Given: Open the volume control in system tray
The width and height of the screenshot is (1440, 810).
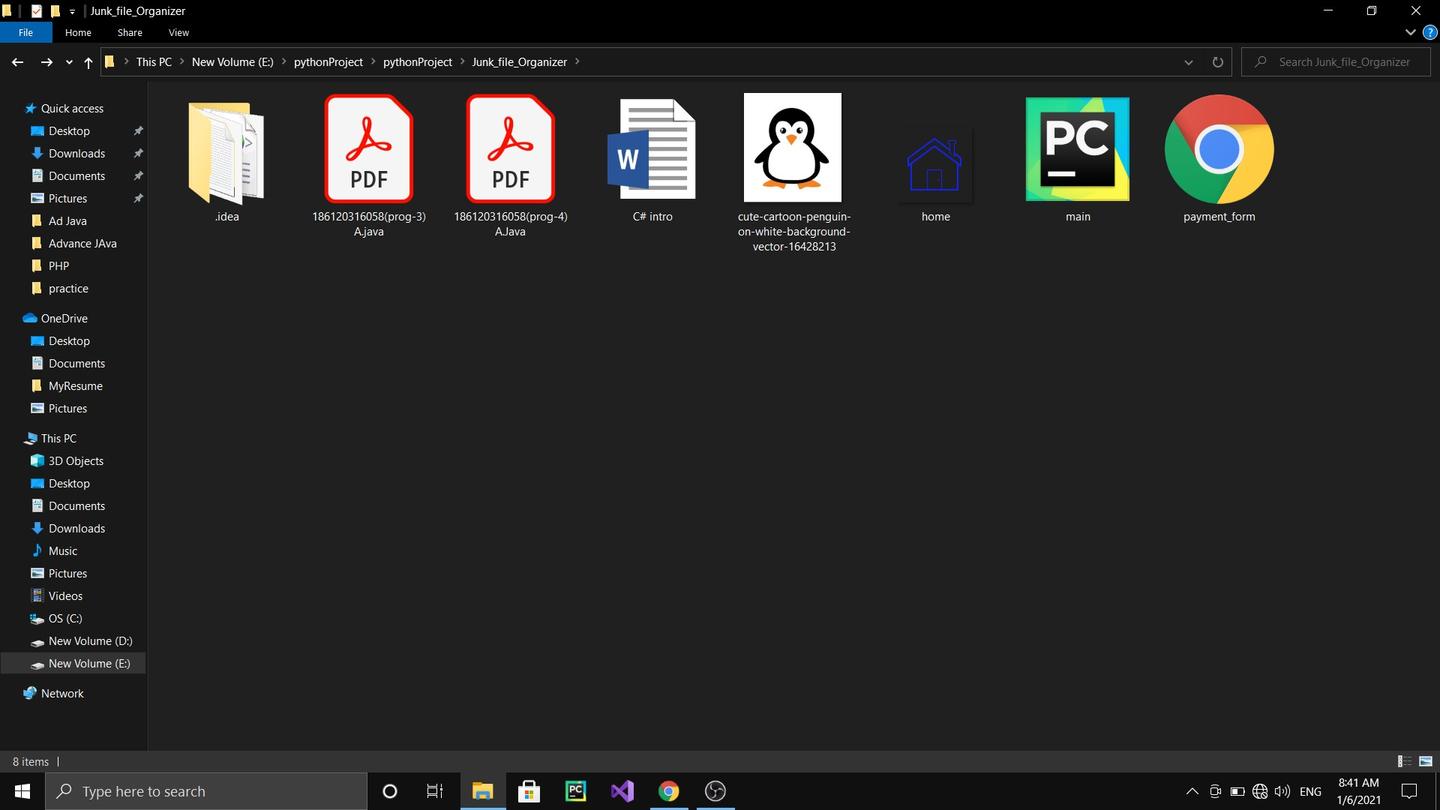Looking at the screenshot, I should (x=1282, y=791).
